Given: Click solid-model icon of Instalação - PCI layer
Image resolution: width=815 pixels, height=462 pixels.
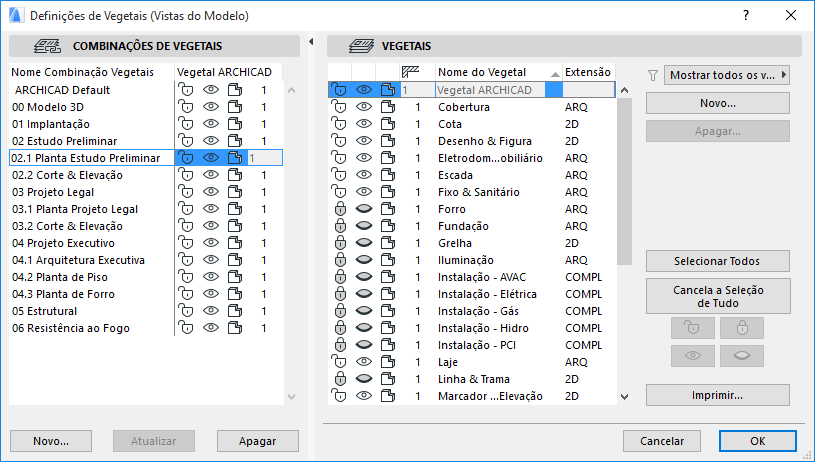Looking at the screenshot, I should tap(387, 345).
